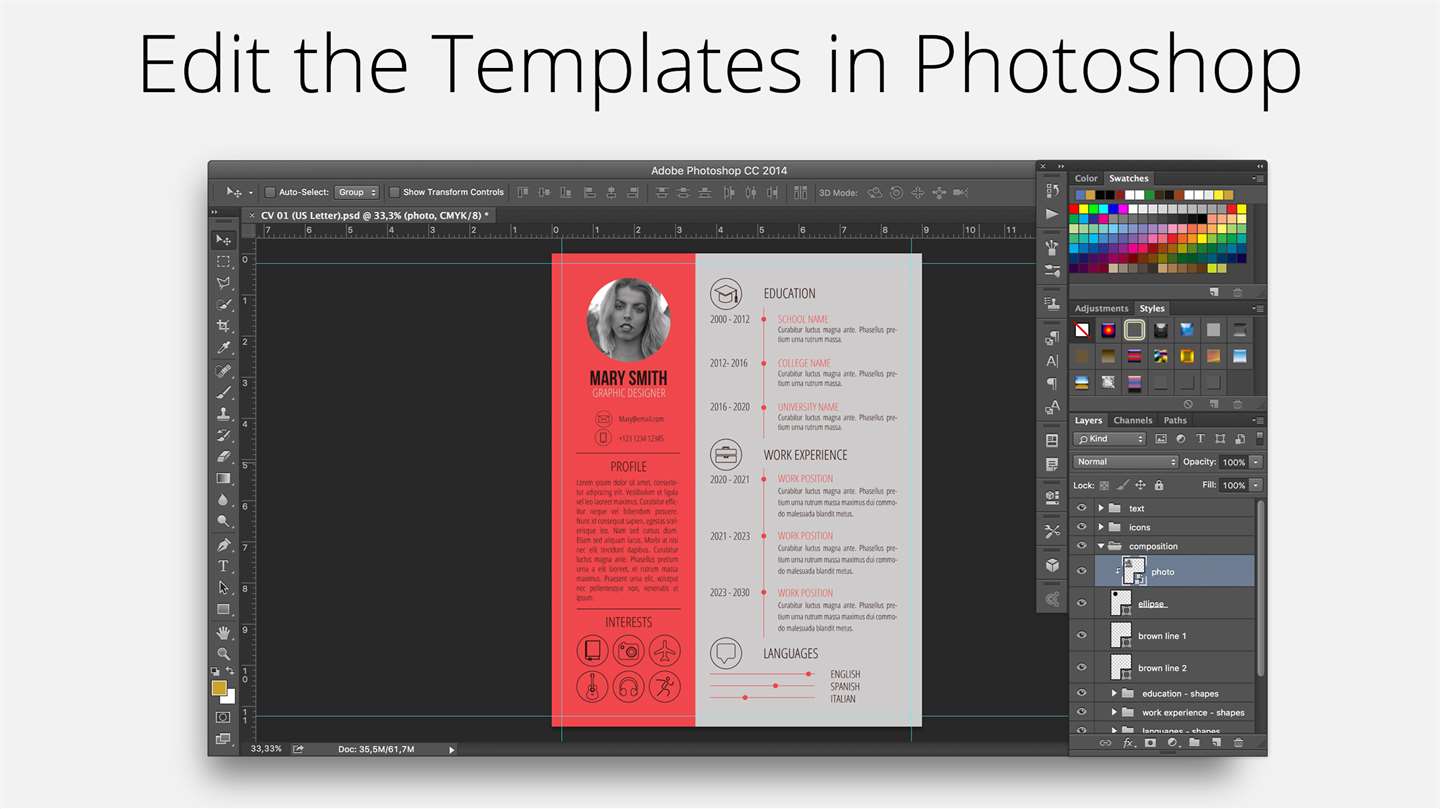This screenshot has width=1440, height=809.
Task: Click the Opacity 100% field
Action: (x=1234, y=462)
